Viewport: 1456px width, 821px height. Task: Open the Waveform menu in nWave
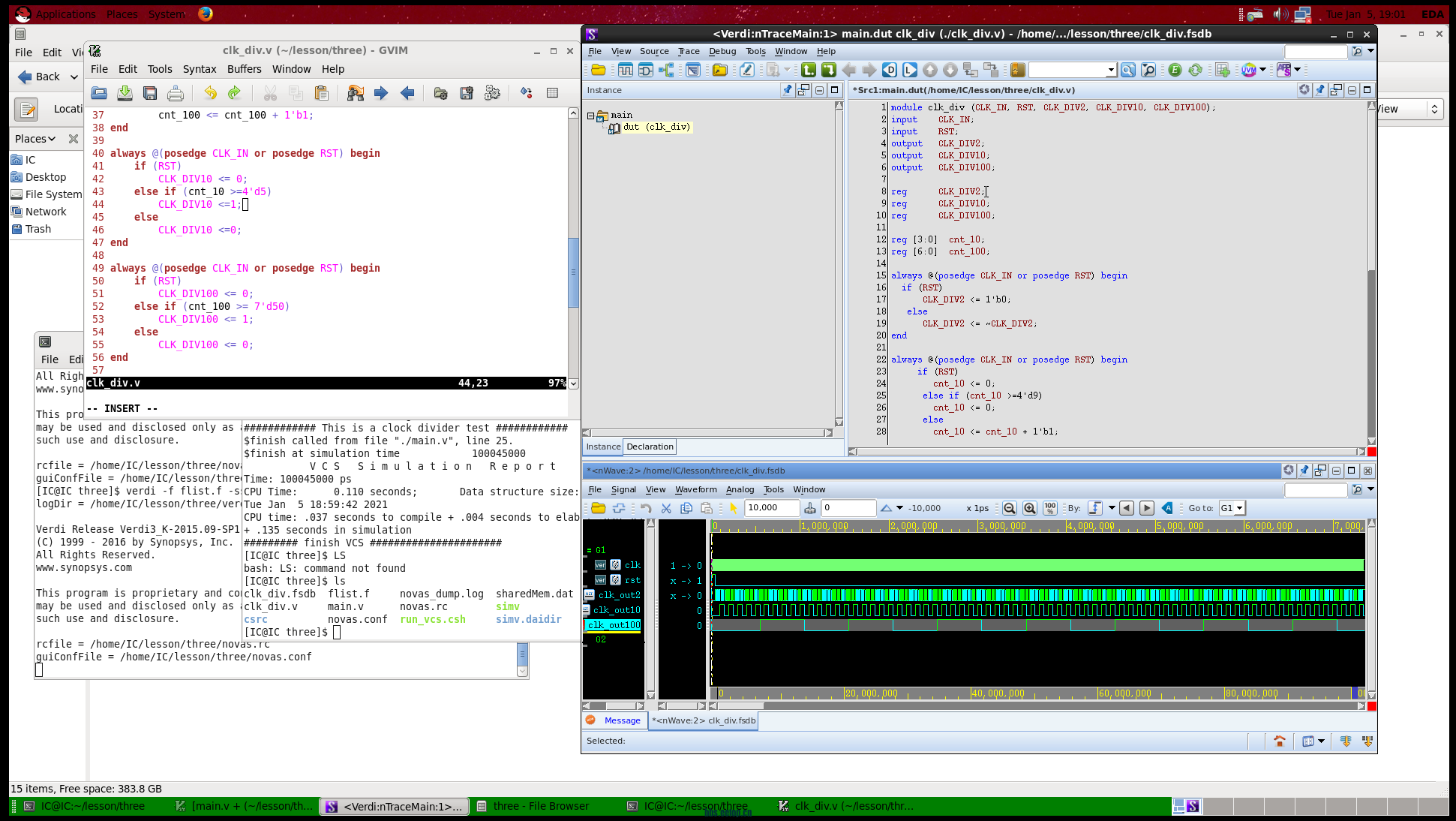695,489
